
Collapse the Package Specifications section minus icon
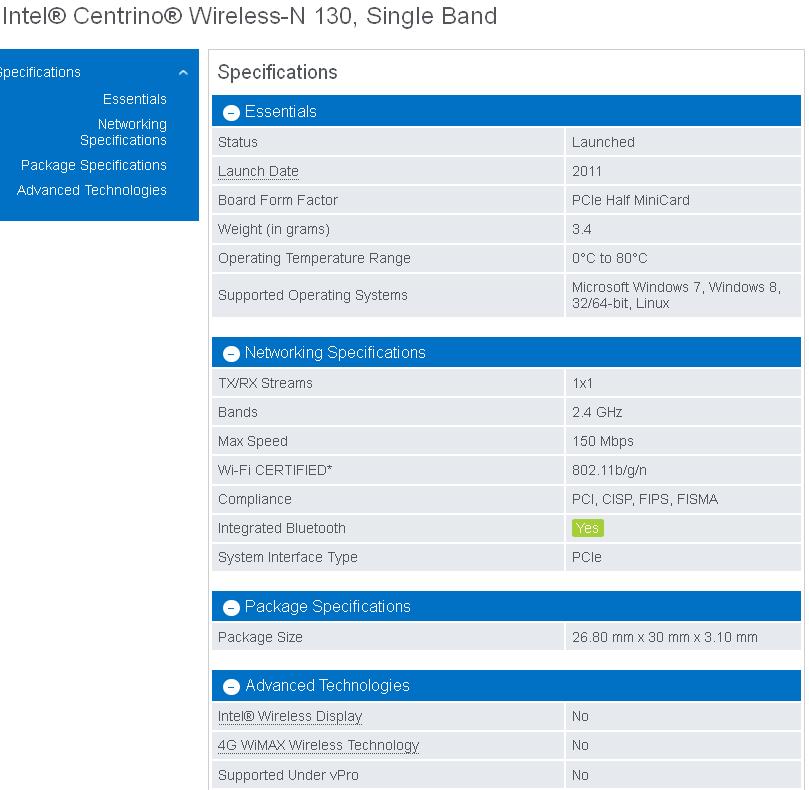coord(231,607)
